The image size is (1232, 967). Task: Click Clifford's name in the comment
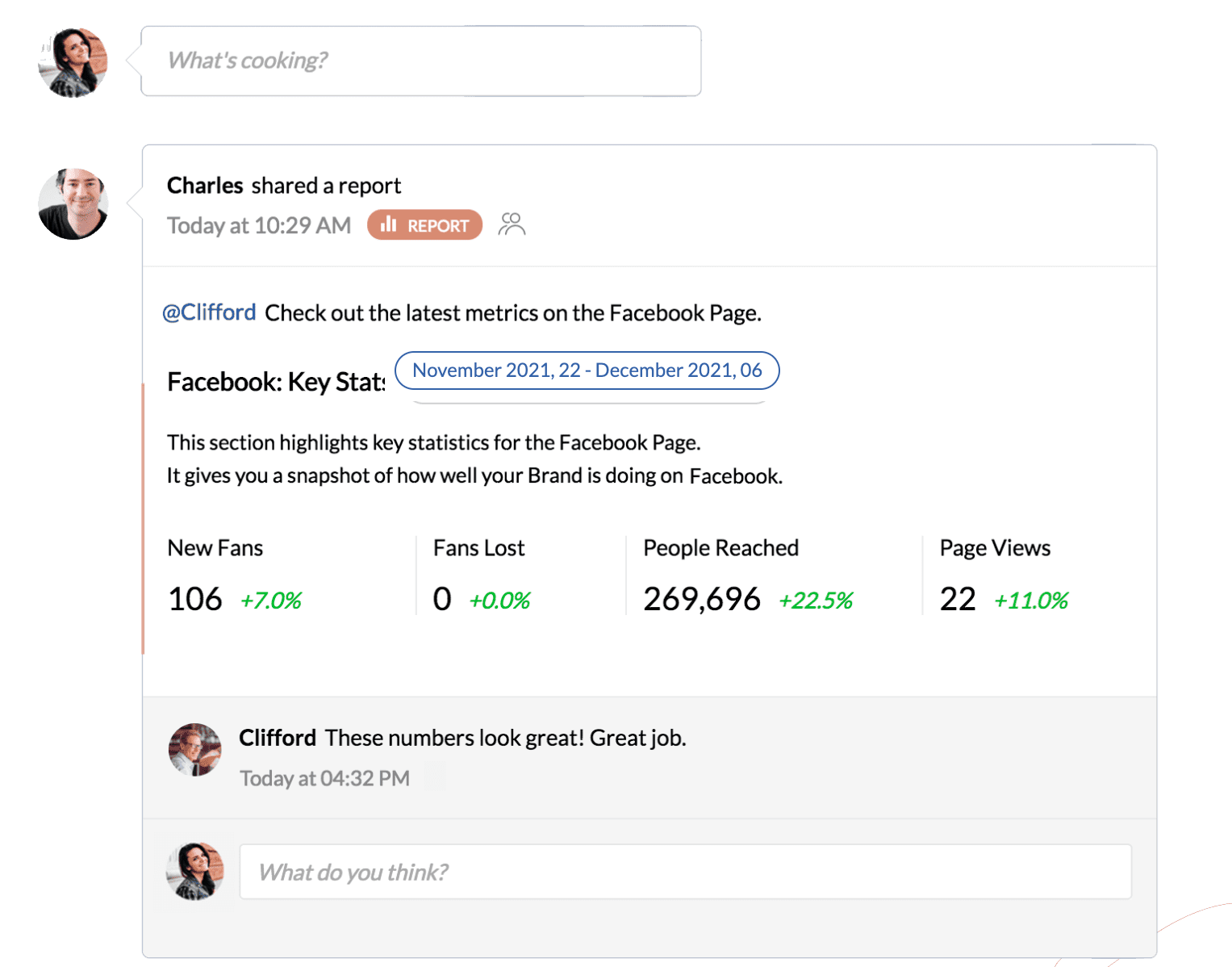tap(278, 738)
